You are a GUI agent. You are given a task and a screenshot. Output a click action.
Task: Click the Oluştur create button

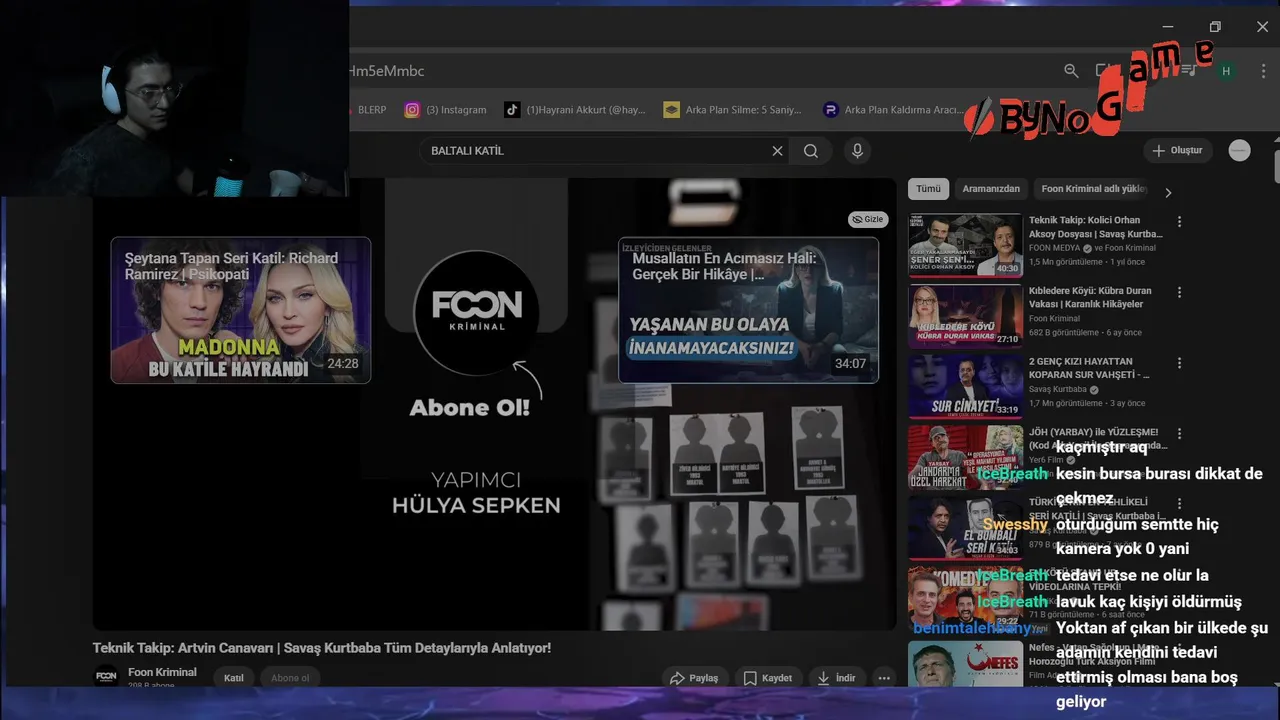1178,150
